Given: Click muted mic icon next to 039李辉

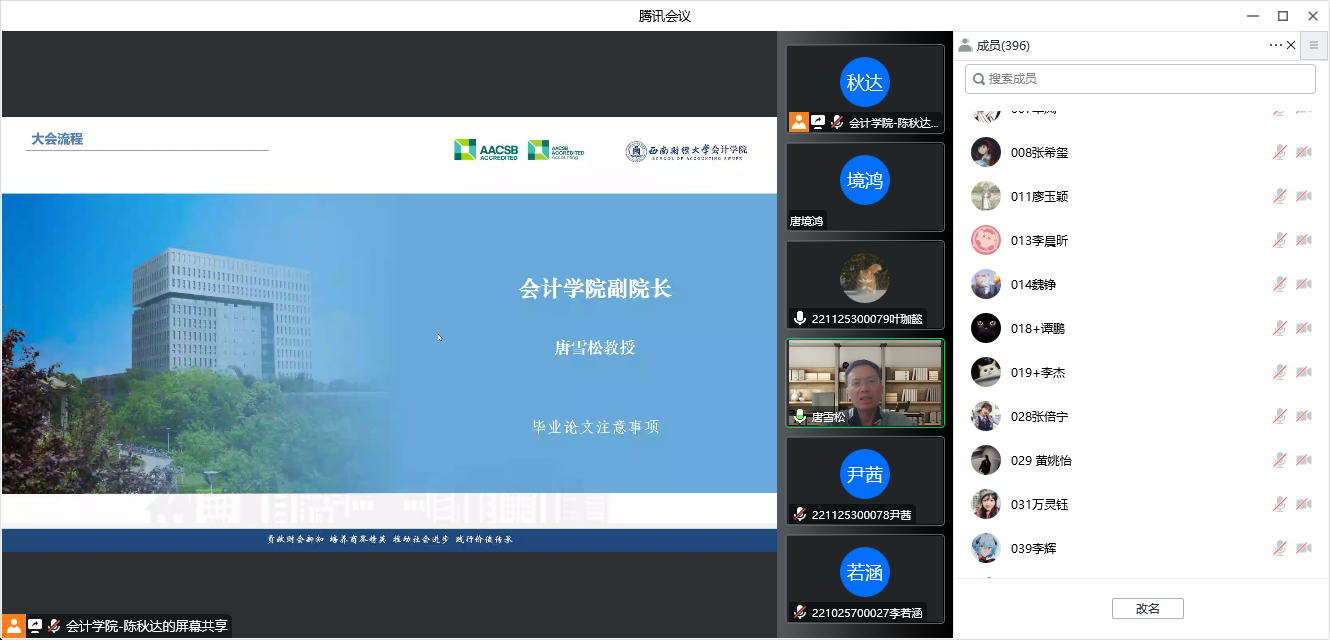Looking at the screenshot, I should click(x=1279, y=548).
